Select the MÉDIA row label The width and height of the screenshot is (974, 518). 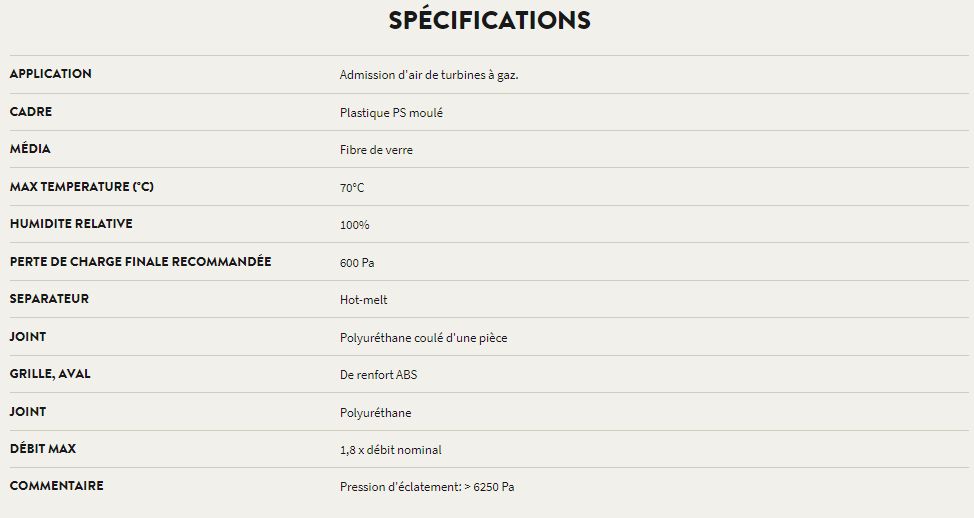(x=30, y=149)
